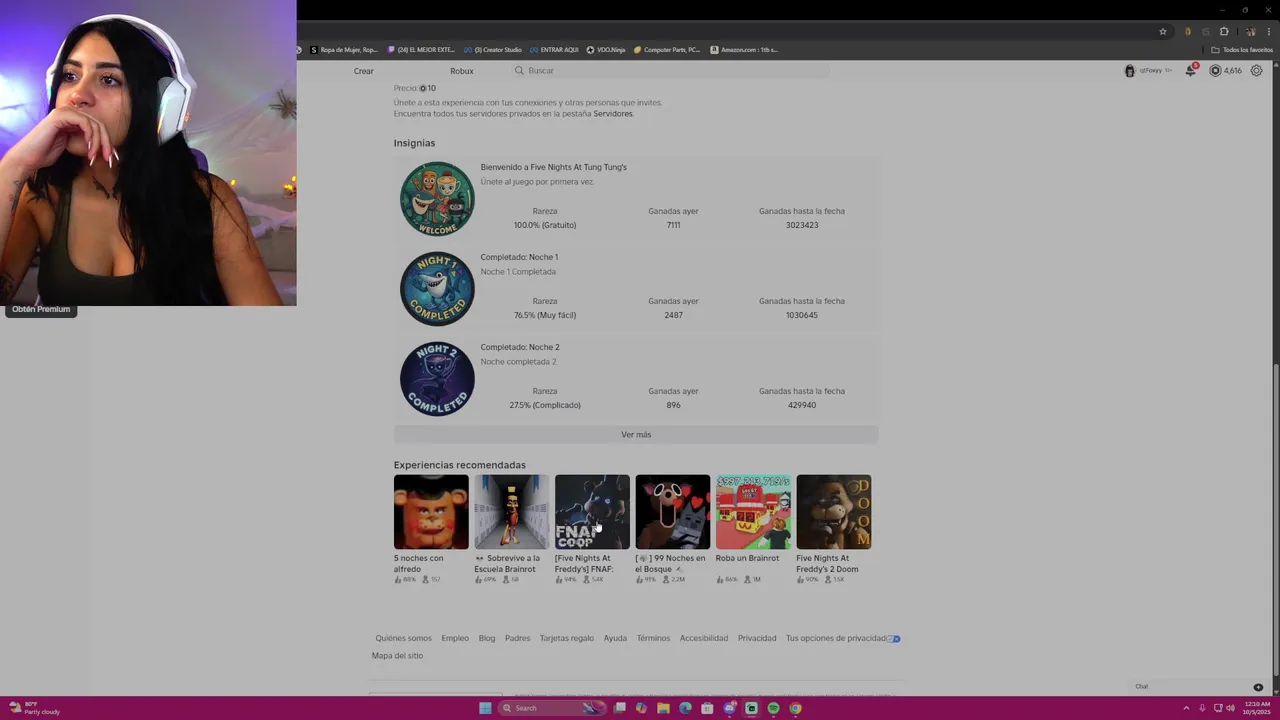Open the Computer Parts bookmark
This screenshot has height=720, width=1280.
coord(667,49)
